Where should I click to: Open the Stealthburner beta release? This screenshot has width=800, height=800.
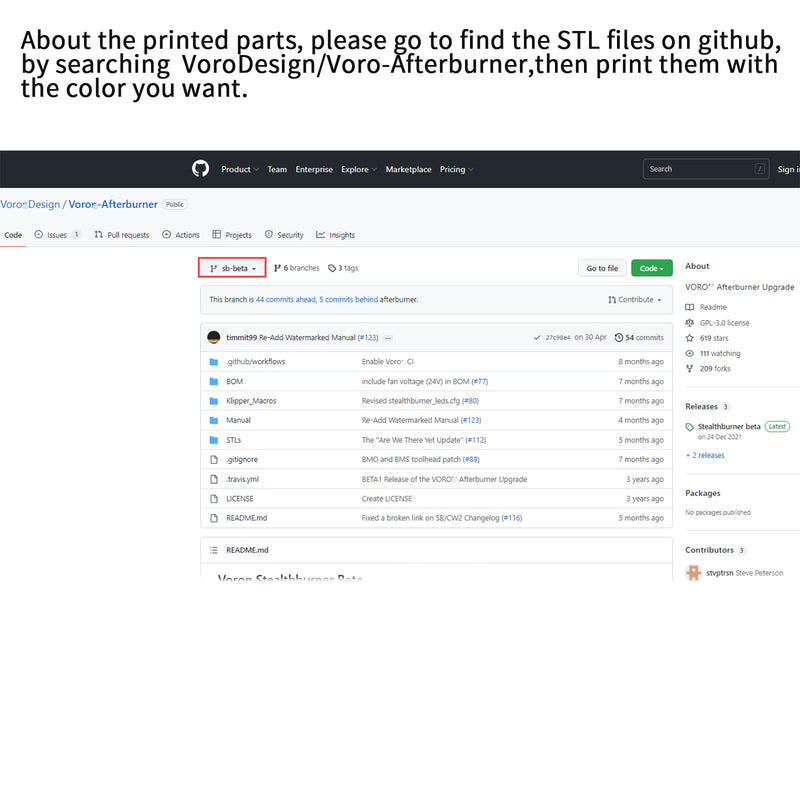[x=729, y=427]
